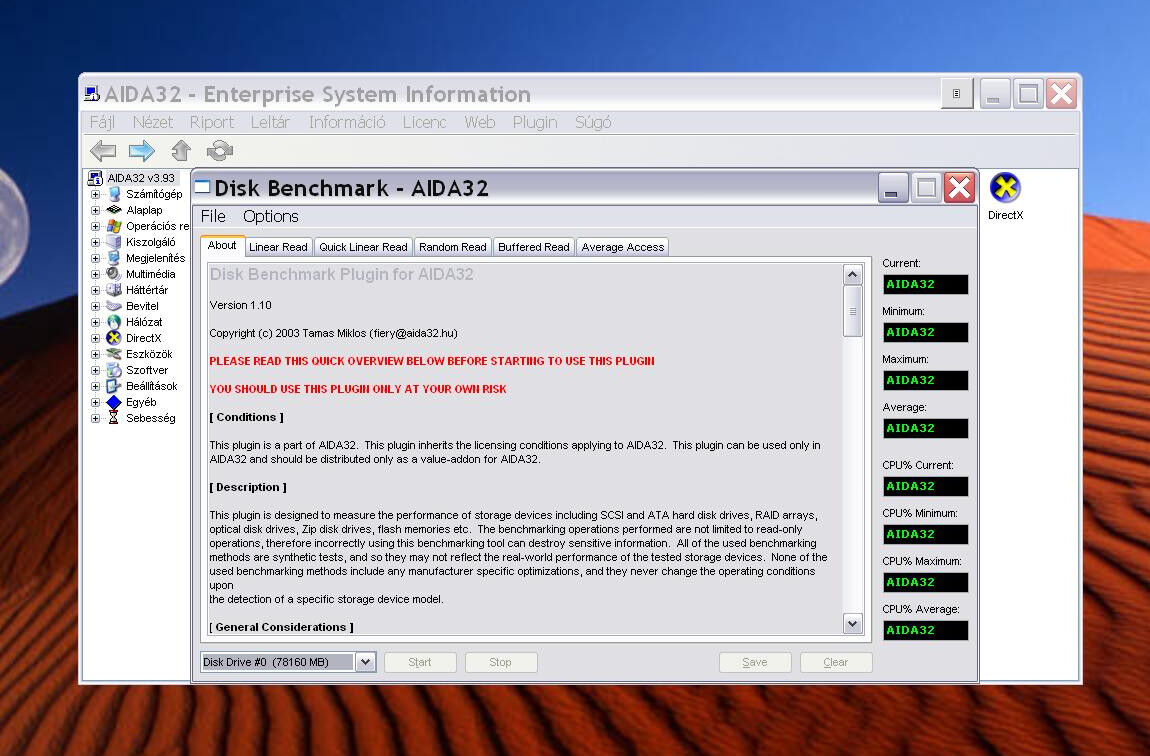Switch to the Linear Read tab
Image resolution: width=1150 pixels, height=756 pixels.
(x=278, y=247)
